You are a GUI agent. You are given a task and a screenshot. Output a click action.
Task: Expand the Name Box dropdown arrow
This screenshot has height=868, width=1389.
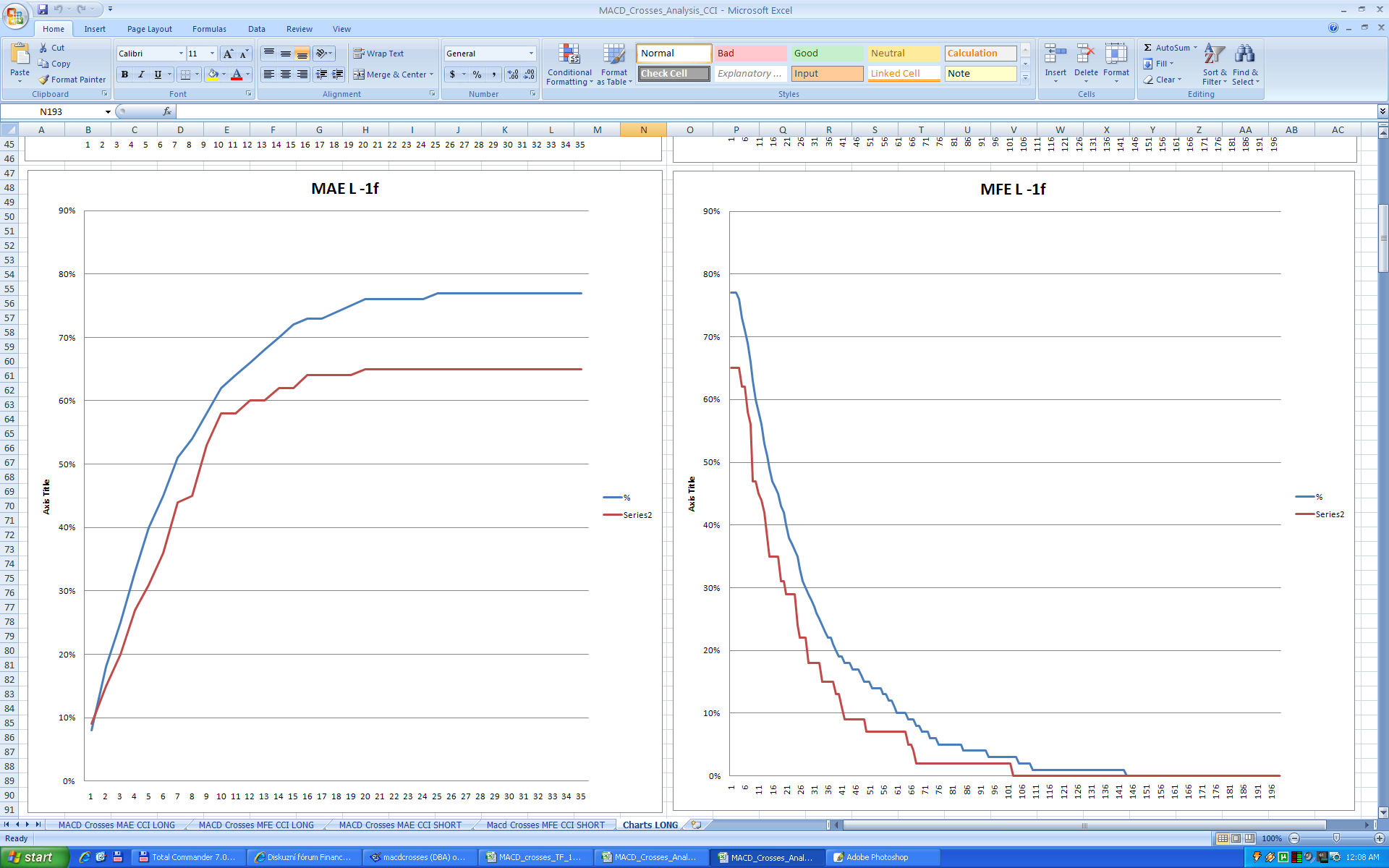point(108,112)
